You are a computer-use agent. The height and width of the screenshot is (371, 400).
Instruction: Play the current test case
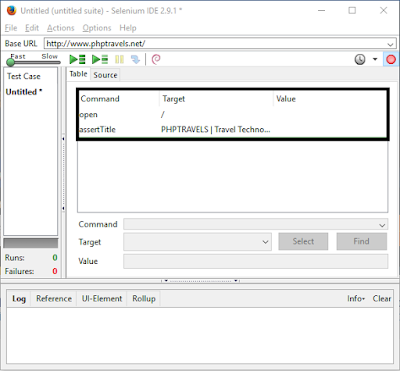pyautogui.click(x=100, y=59)
